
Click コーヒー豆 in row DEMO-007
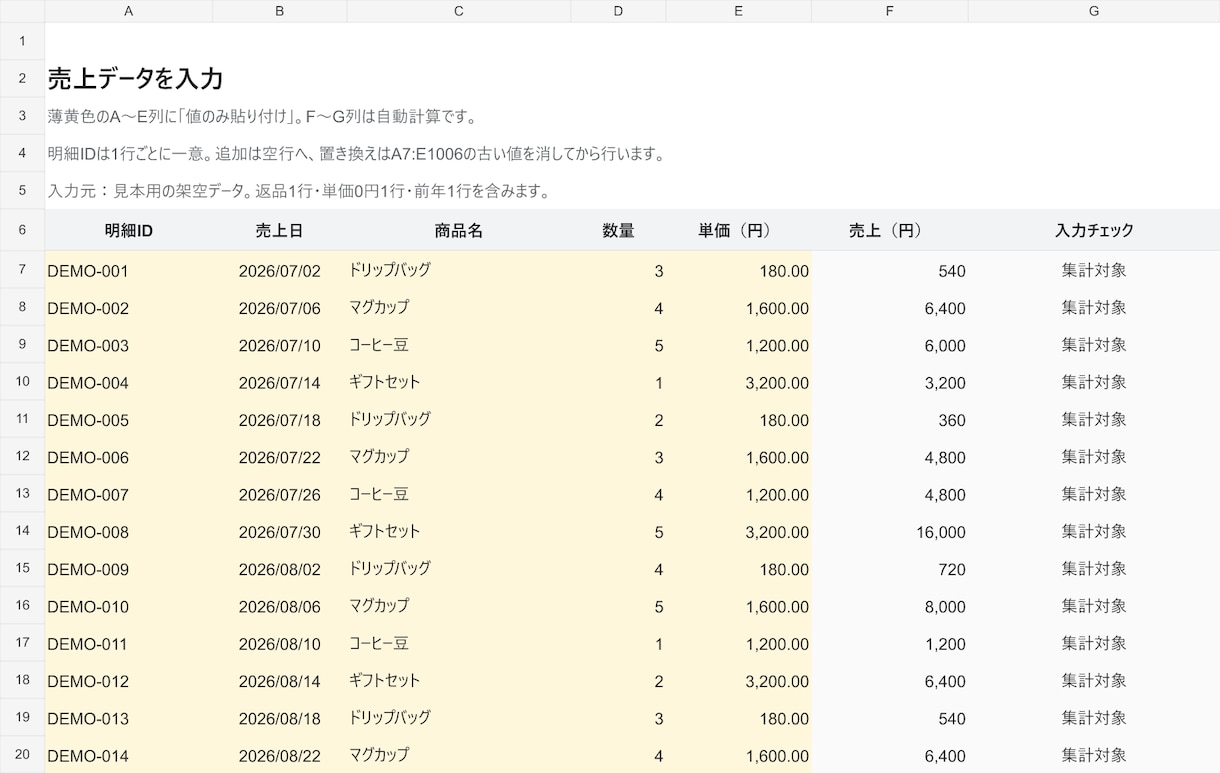point(379,494)
